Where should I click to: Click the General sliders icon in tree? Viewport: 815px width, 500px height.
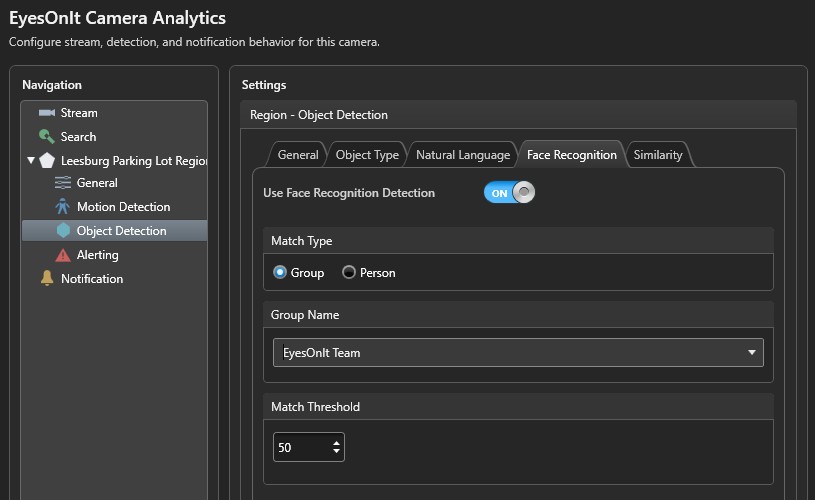pos(63,183)
